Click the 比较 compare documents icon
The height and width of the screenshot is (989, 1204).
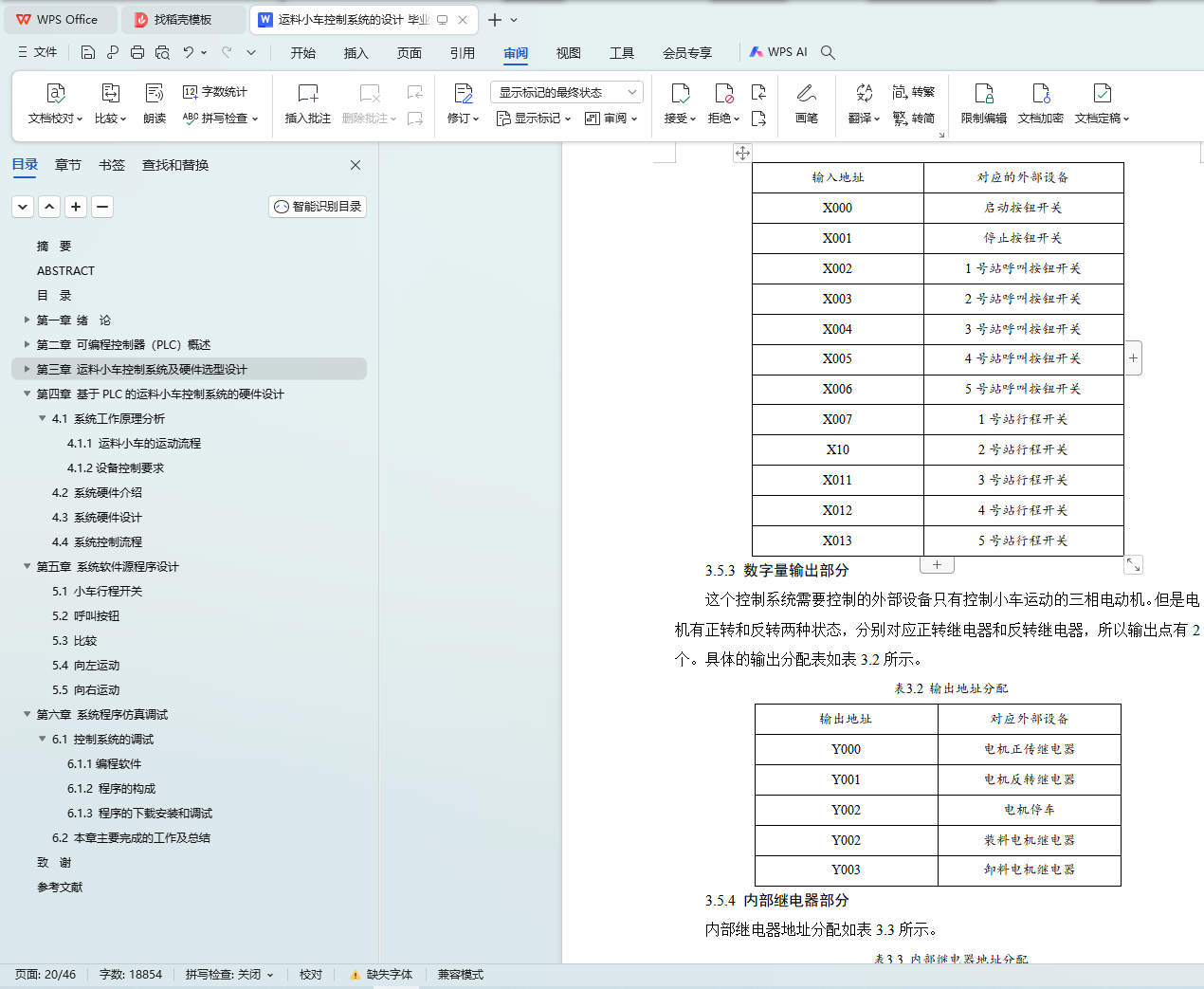[110, 93]
